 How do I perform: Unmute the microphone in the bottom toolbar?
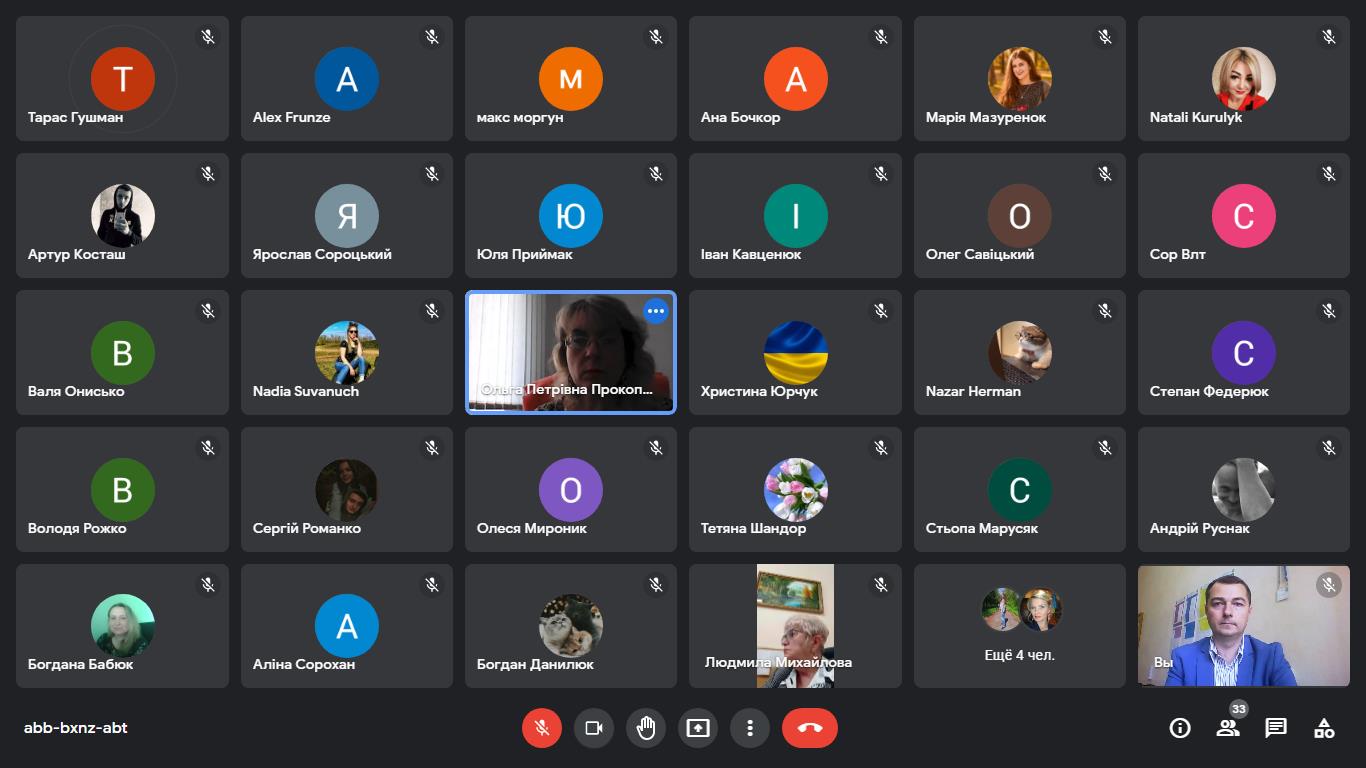[x=542, y=728]
